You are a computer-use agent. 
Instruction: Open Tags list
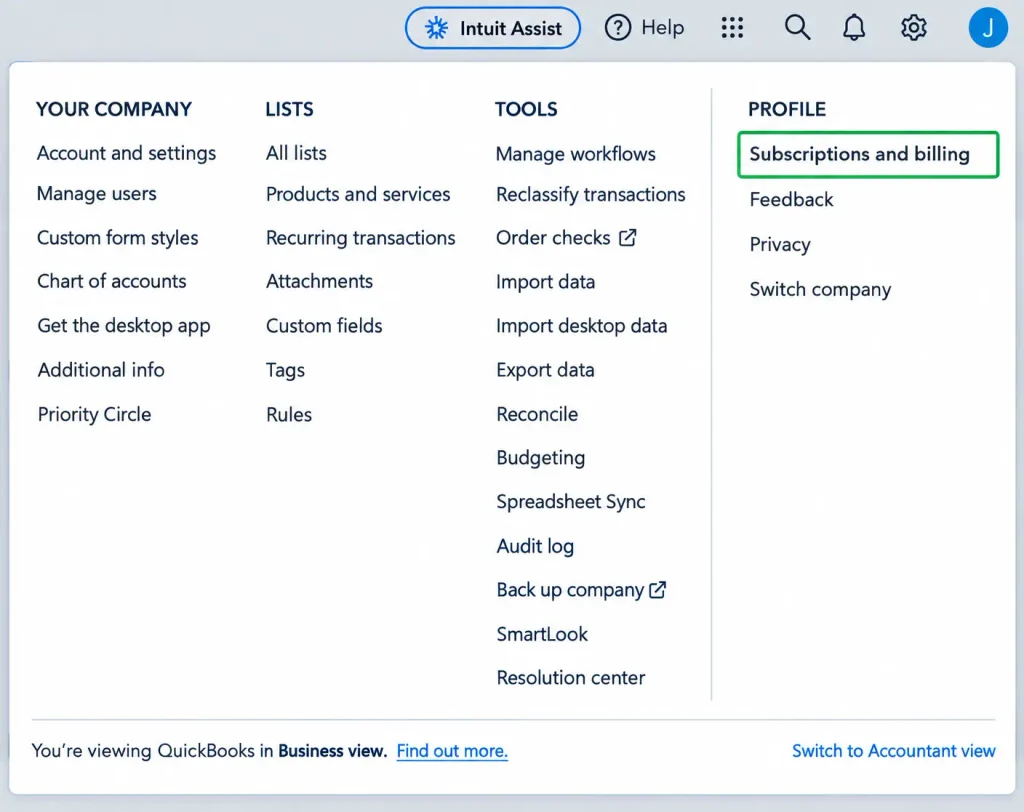click(285, 370)
